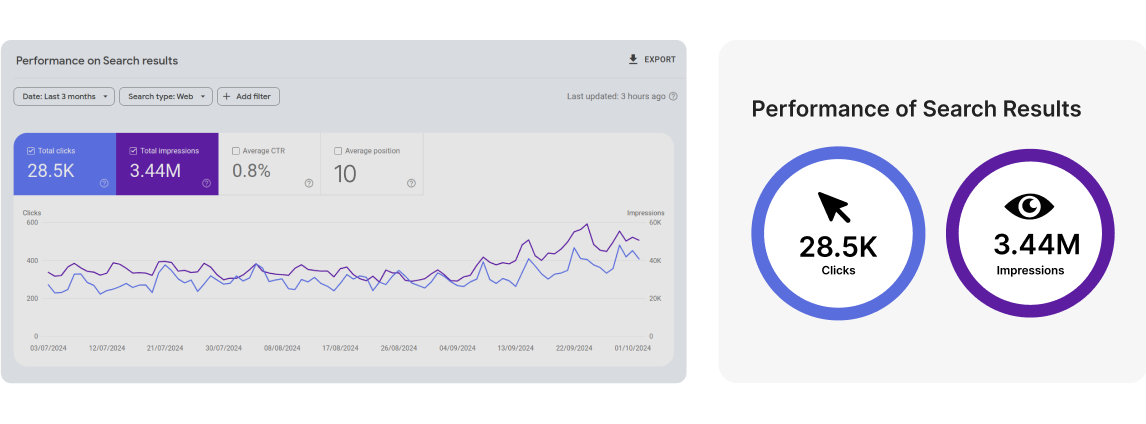The height and width of the screenshot is (424, 1146).
Task: Expand the Search type: Web dropdown
Action: [x=166, y=97]
